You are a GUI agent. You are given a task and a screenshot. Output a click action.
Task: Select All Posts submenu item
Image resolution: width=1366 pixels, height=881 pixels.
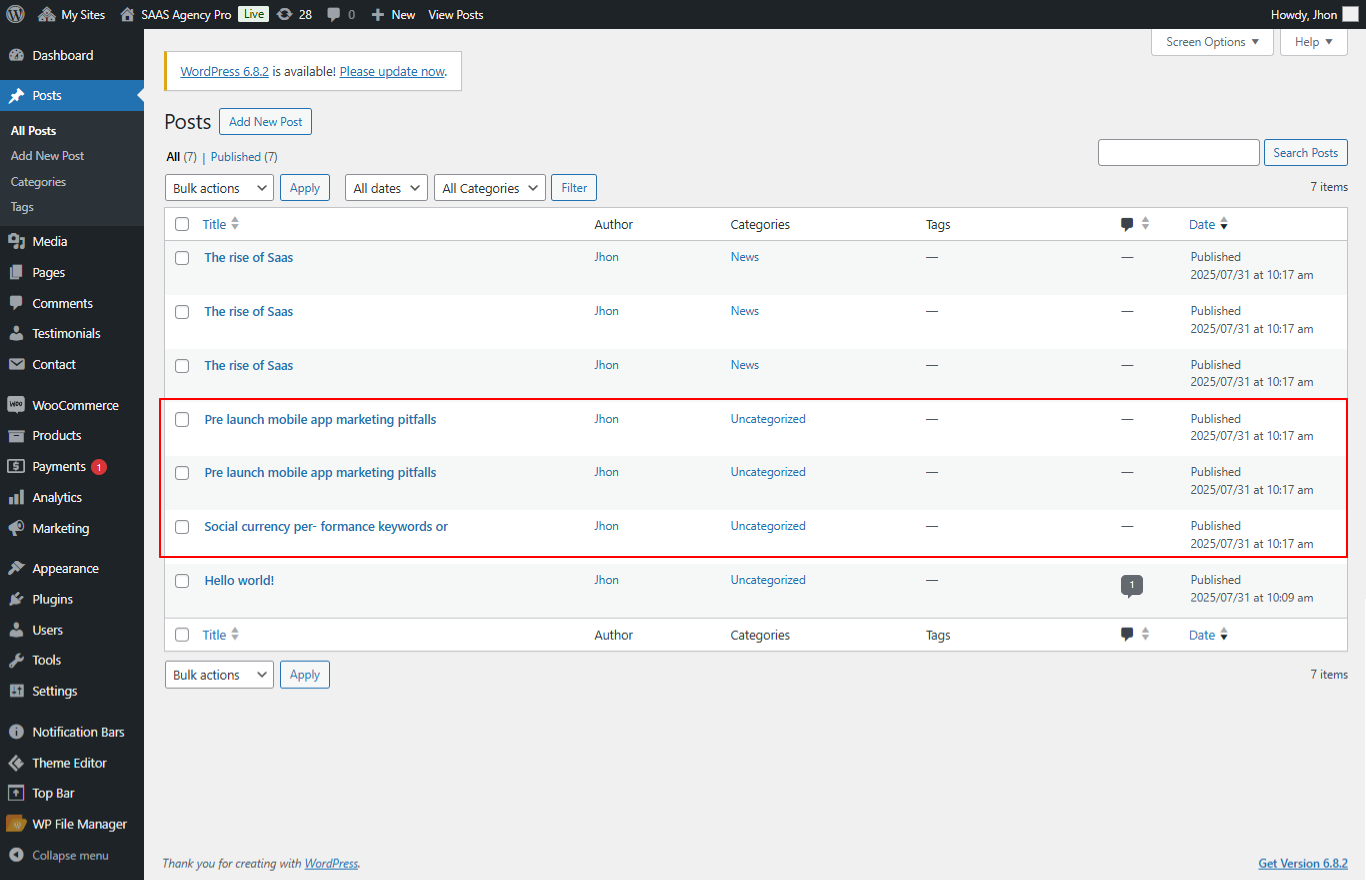[33, 131]
